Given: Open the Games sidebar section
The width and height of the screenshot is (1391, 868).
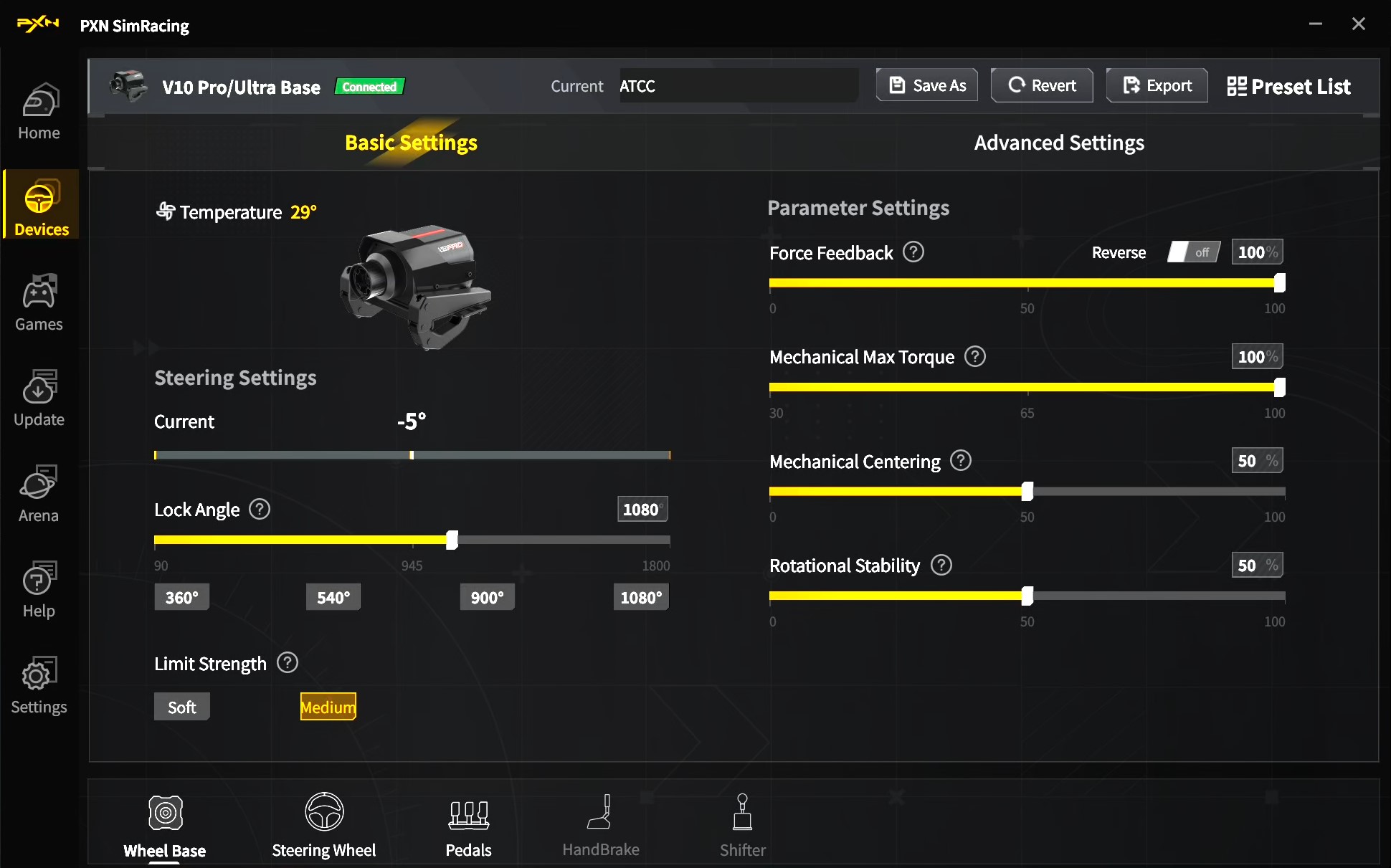Looking at the screenshot, I should click(39, 302).
